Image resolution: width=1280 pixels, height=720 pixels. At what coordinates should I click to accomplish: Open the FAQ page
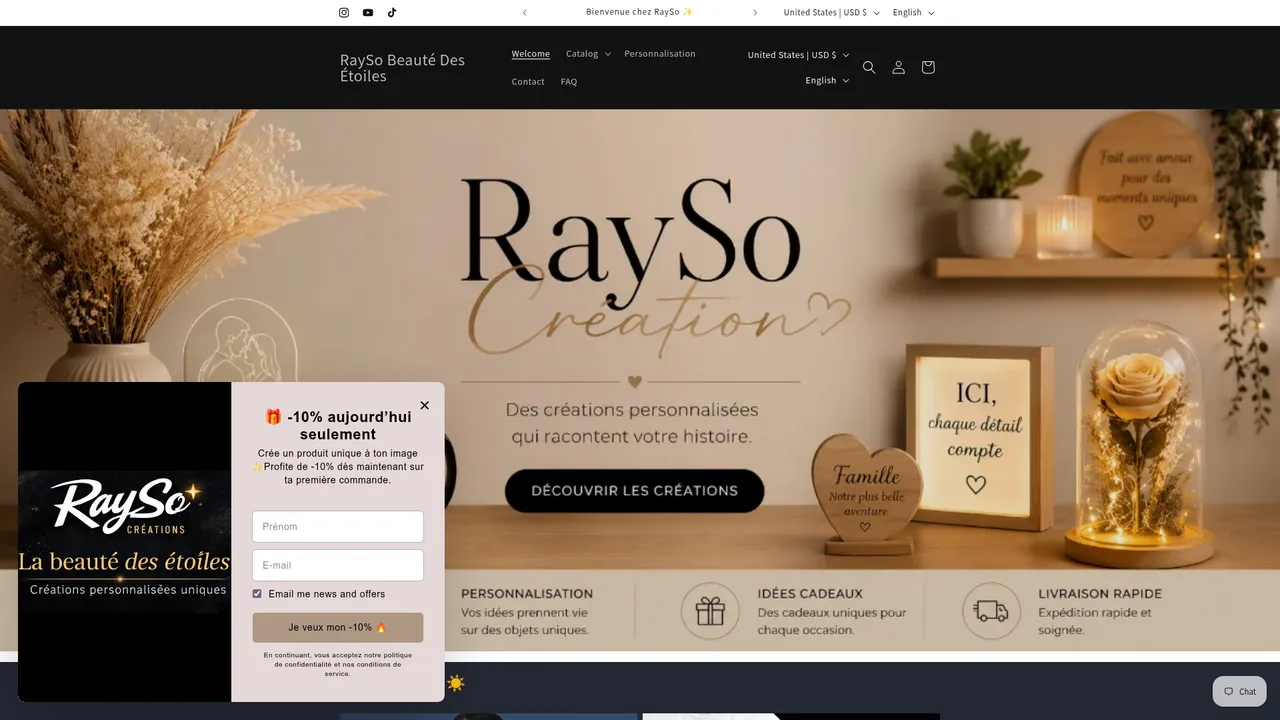pyautogui.click(x=569, y=82)
